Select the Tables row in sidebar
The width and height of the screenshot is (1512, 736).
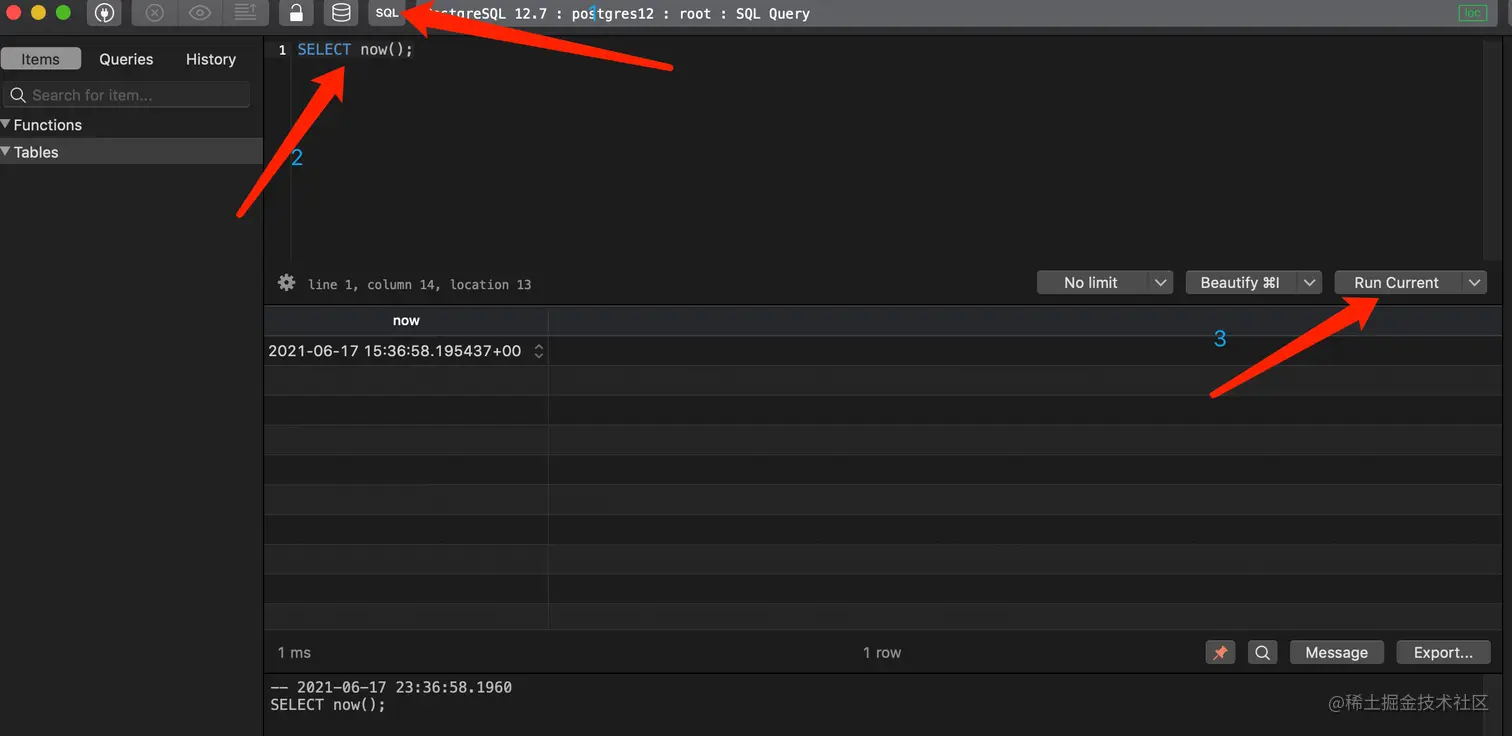coord(131,152)
